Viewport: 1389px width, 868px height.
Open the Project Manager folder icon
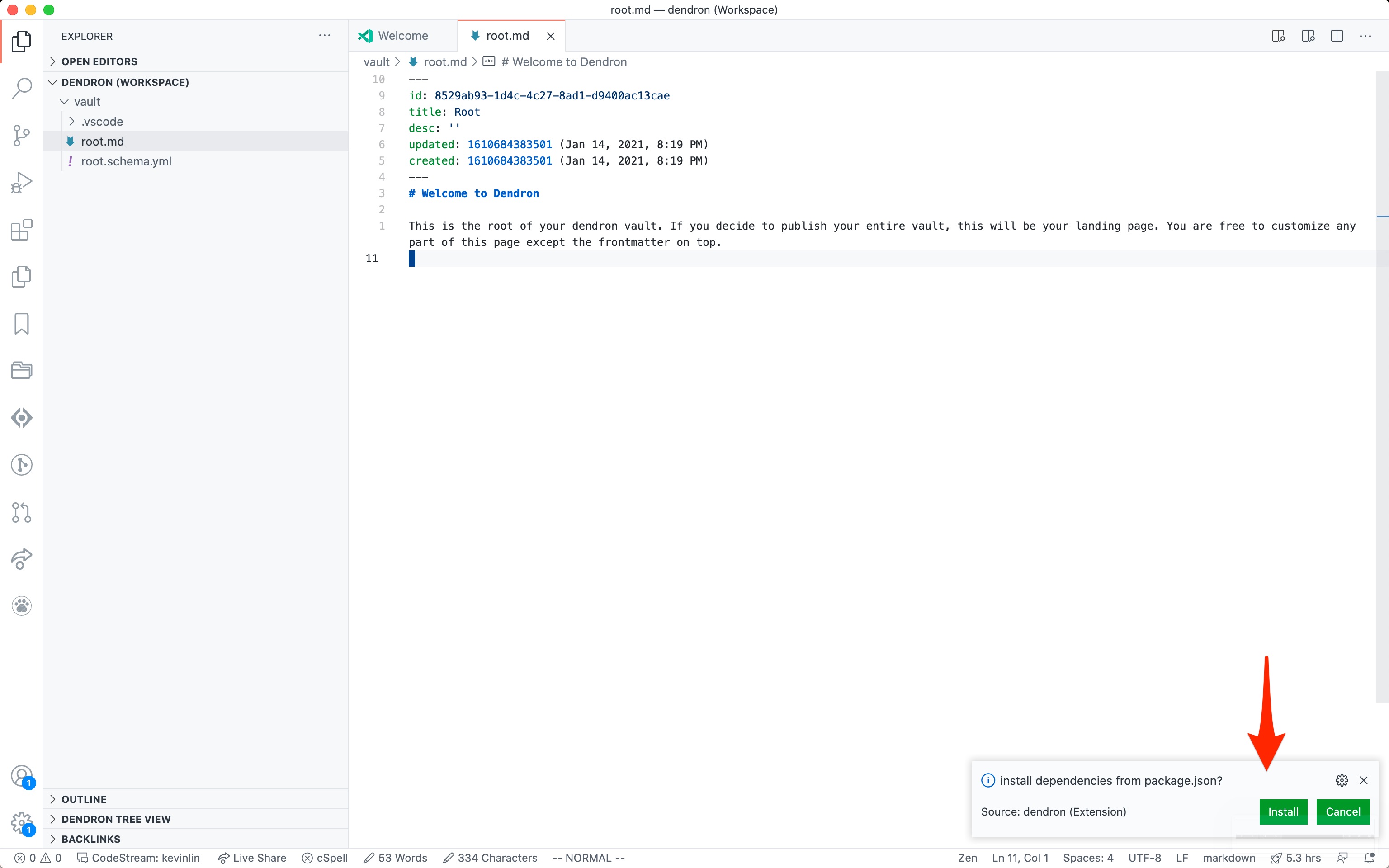(21, 370)
